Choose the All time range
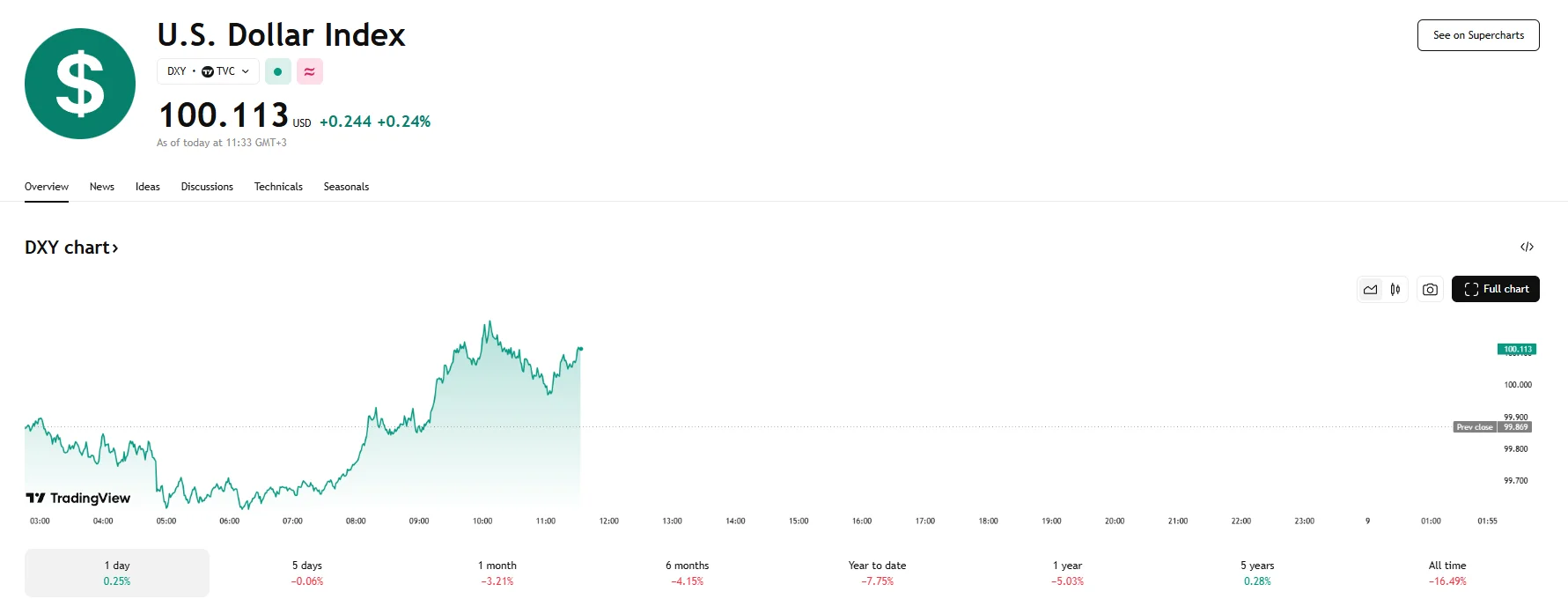This screenshot has height=614, width=1568. [x=1447, y=573]
